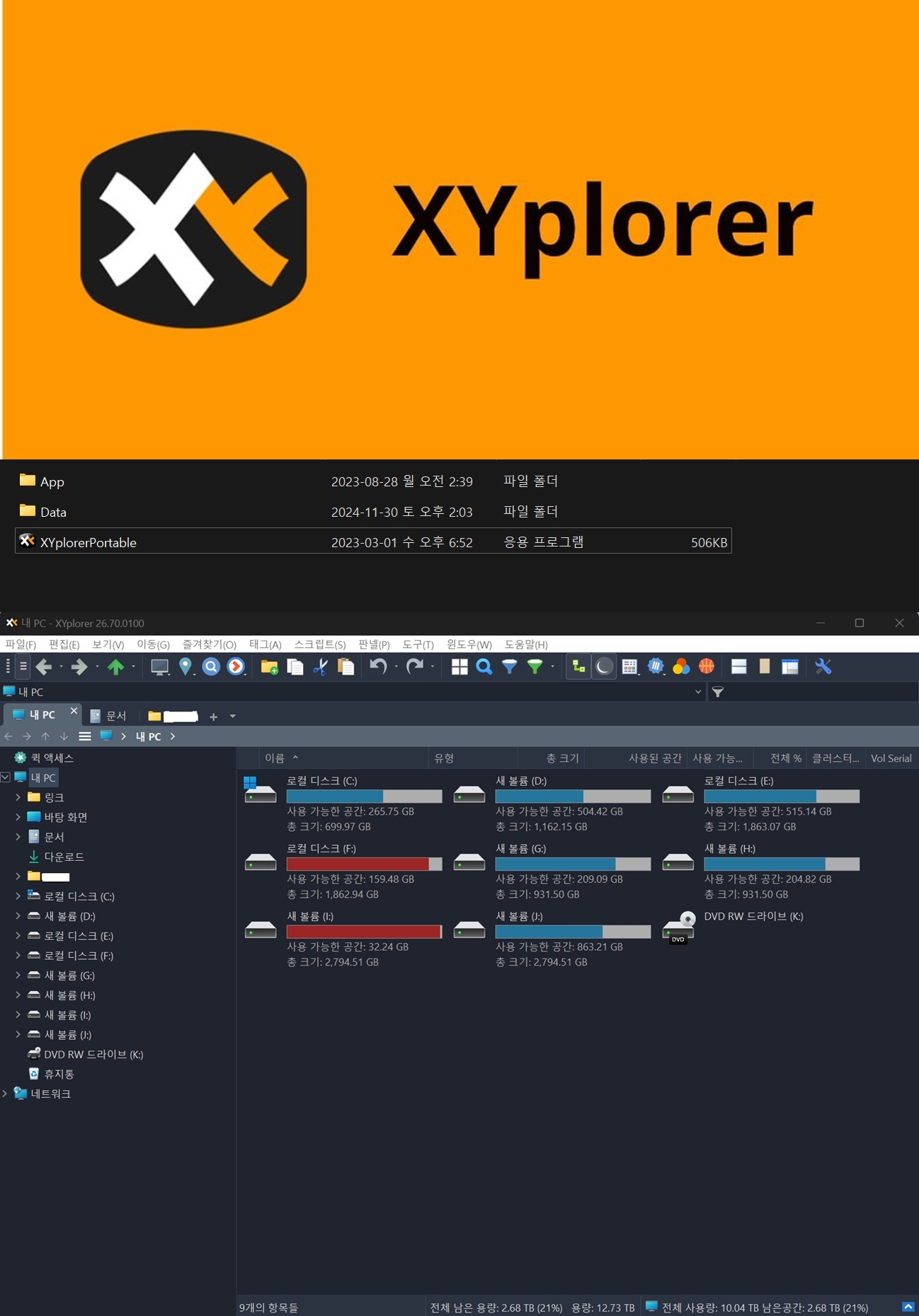
Task: Switch to the 문서 tab
Action: 108,716
